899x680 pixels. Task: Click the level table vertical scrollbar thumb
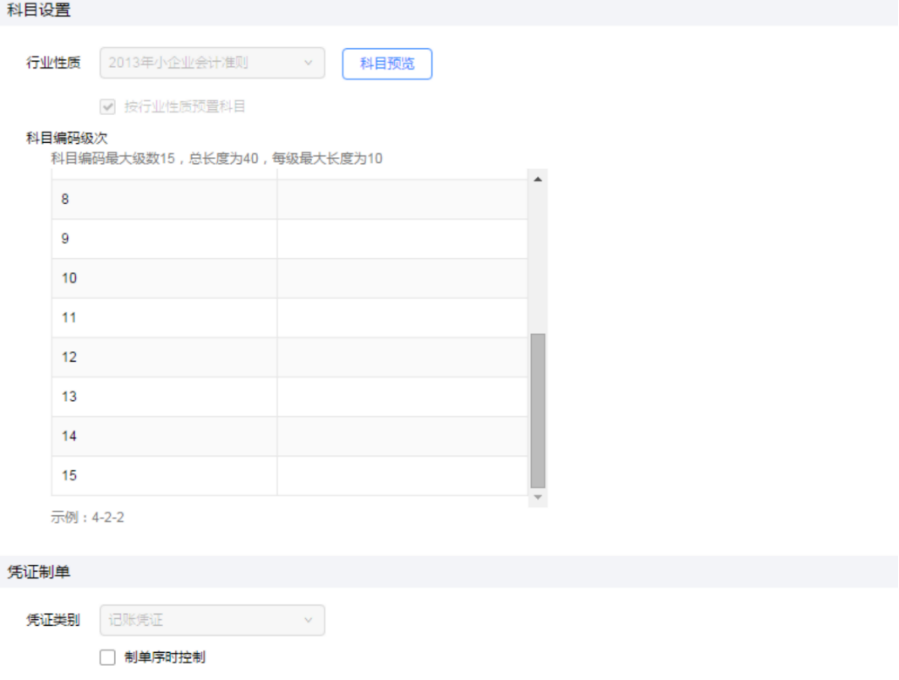click(x=538, y=411)
